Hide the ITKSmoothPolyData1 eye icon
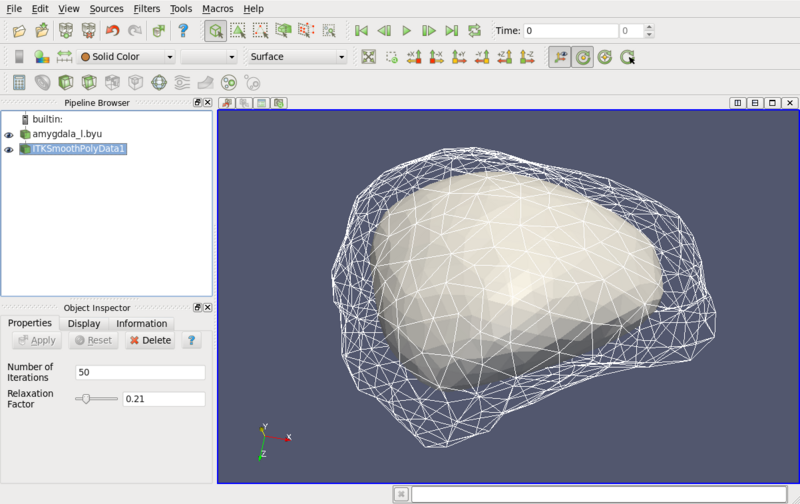Image resolution: width=800 pixels, height=504 pixels. click(x=9, y=150)
